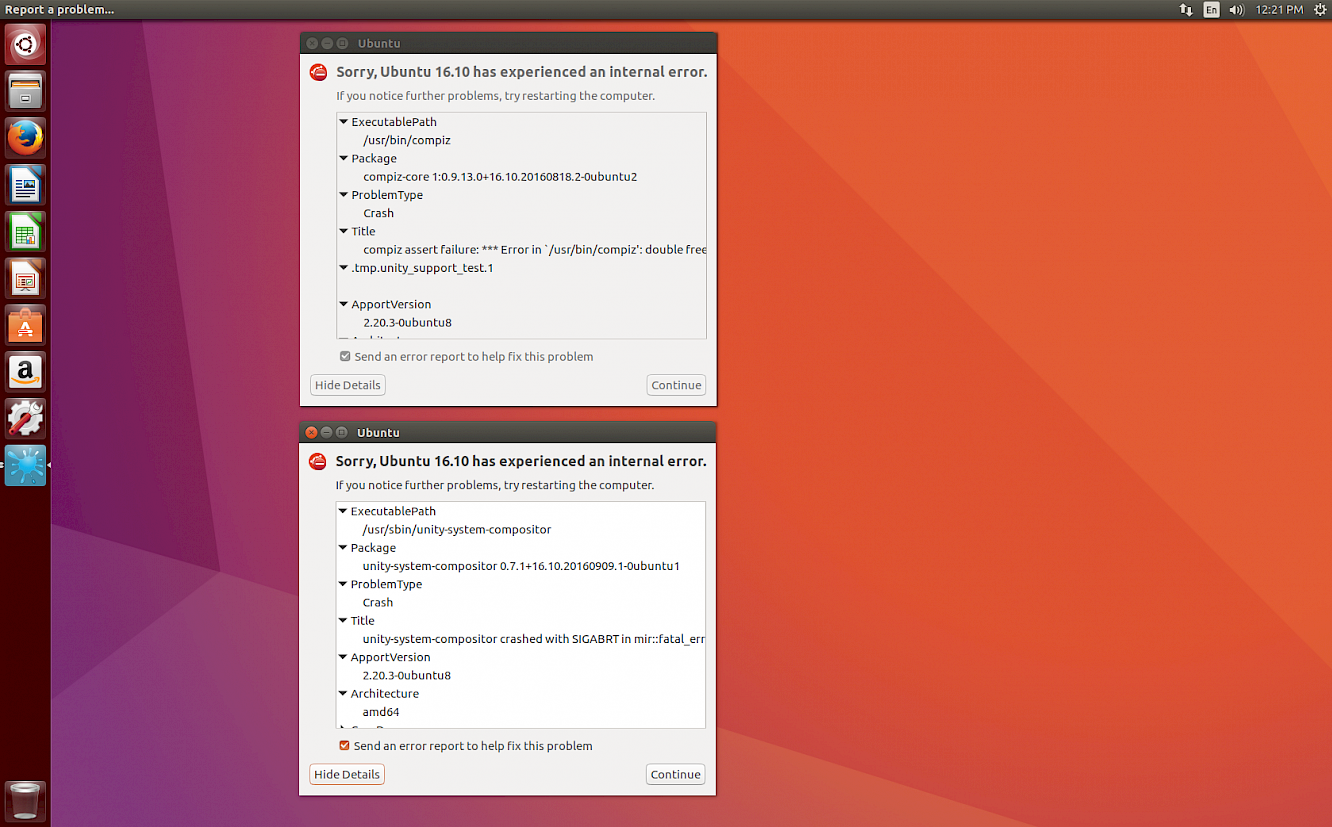1332x827 pixels.
Task: Open the network indicator menu
Action: click(1186, 10)
